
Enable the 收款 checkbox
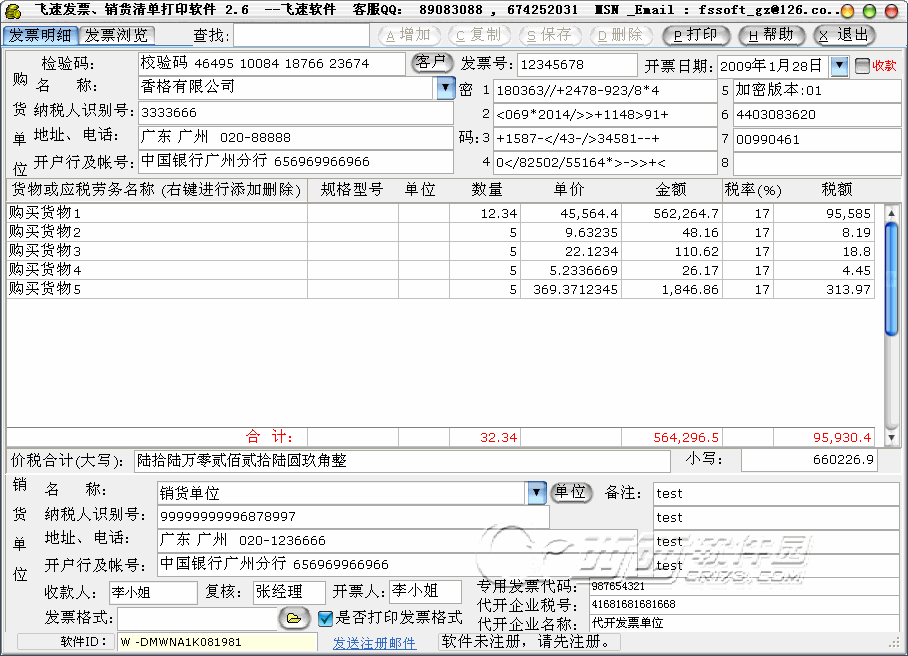862,66
